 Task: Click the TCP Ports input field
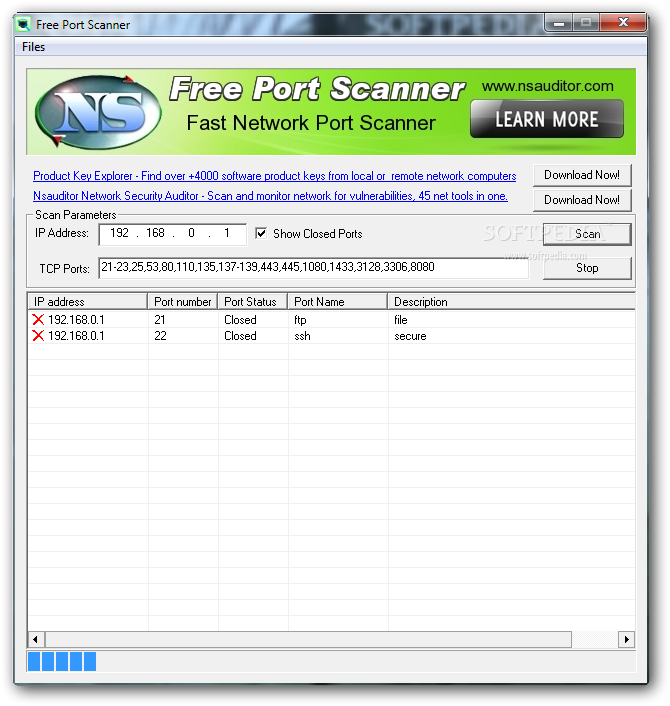coord(313,267)
